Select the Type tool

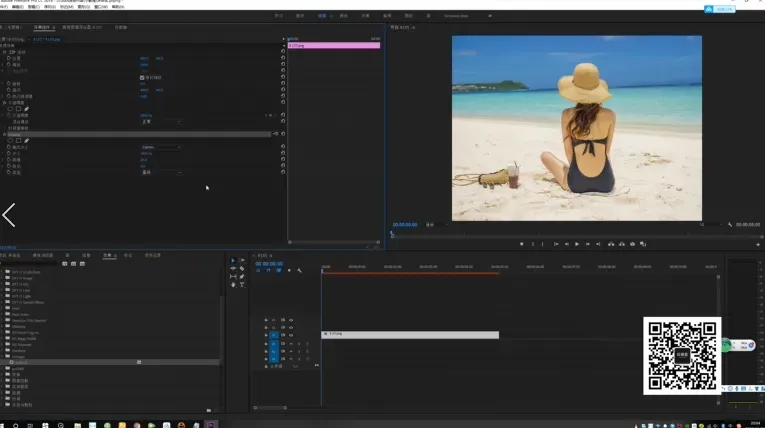click(242, 285)
